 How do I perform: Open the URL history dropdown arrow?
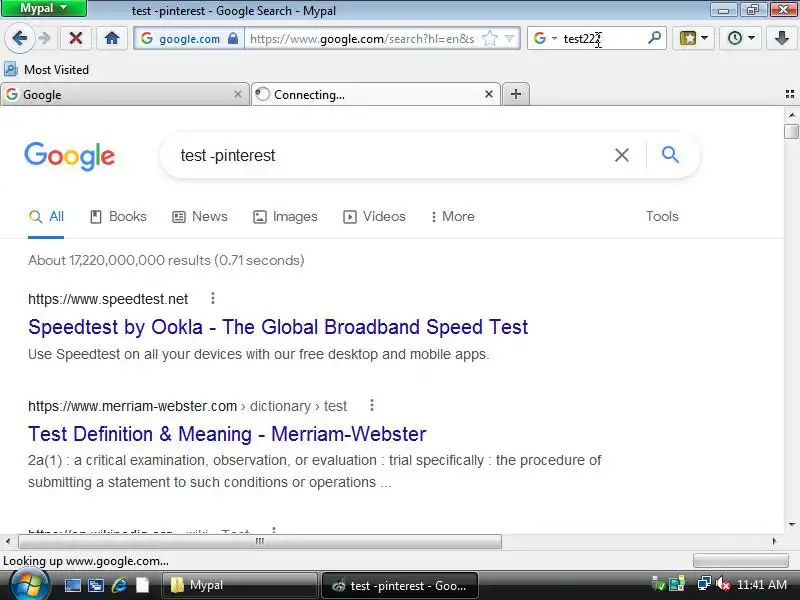click(x=509, y=38)
